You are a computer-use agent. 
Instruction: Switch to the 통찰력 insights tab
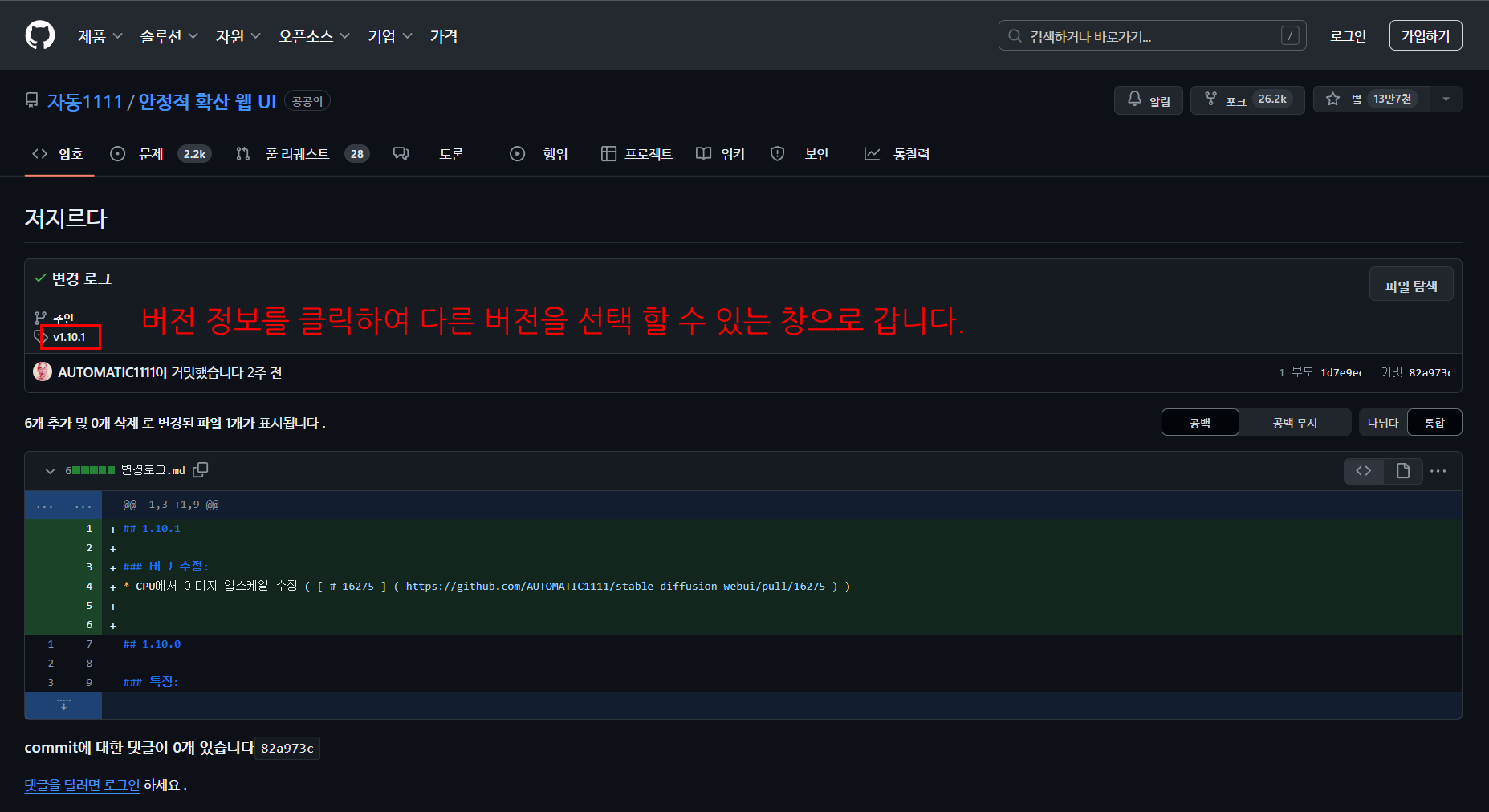click(897, 153)
